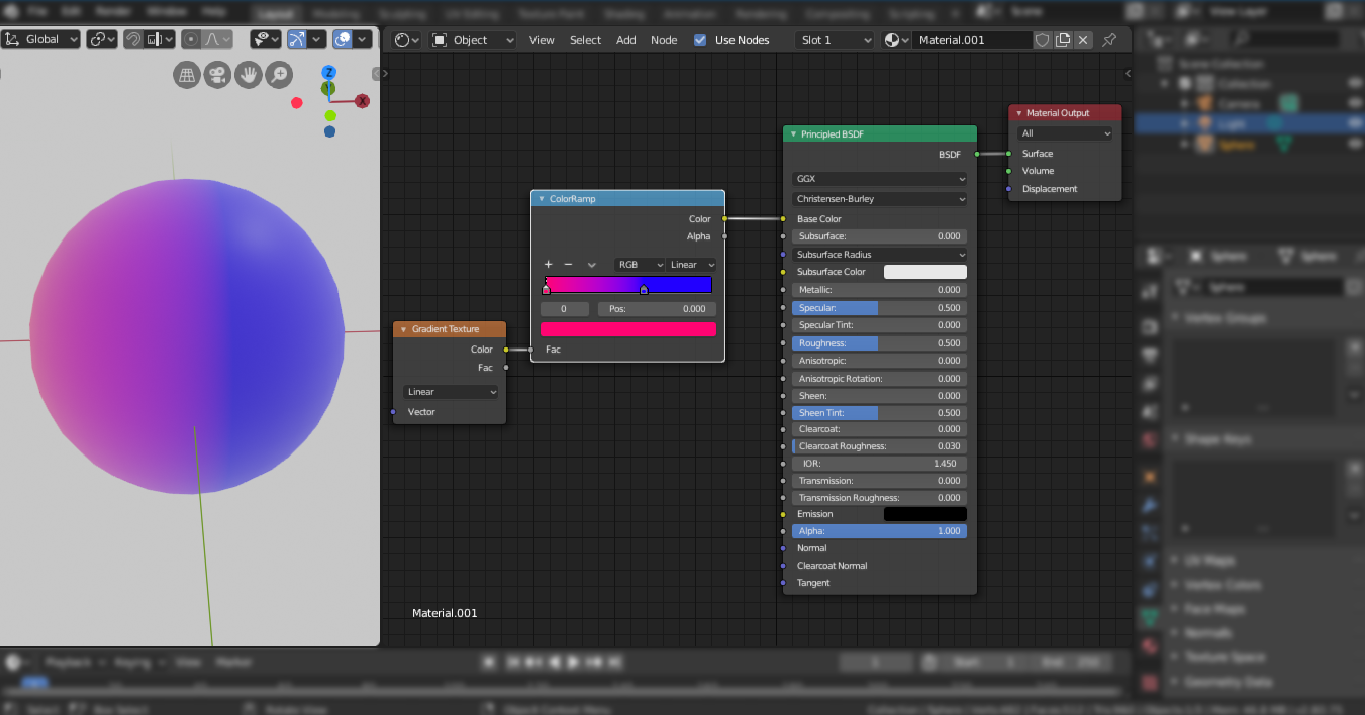Click the zoom magnifier icon in viewport

click(x=278, y=75)
